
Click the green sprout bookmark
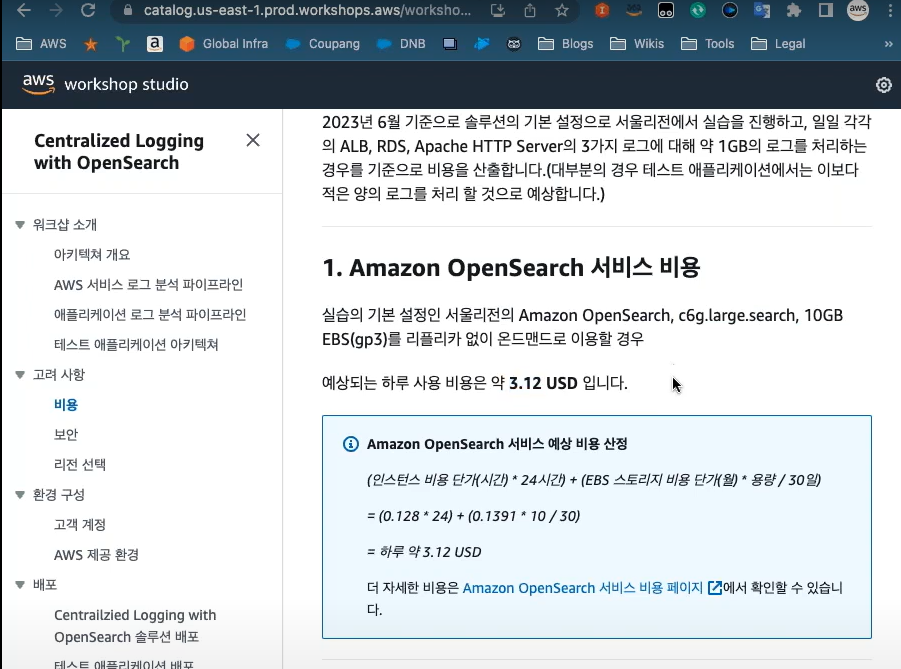pos(122,44)
